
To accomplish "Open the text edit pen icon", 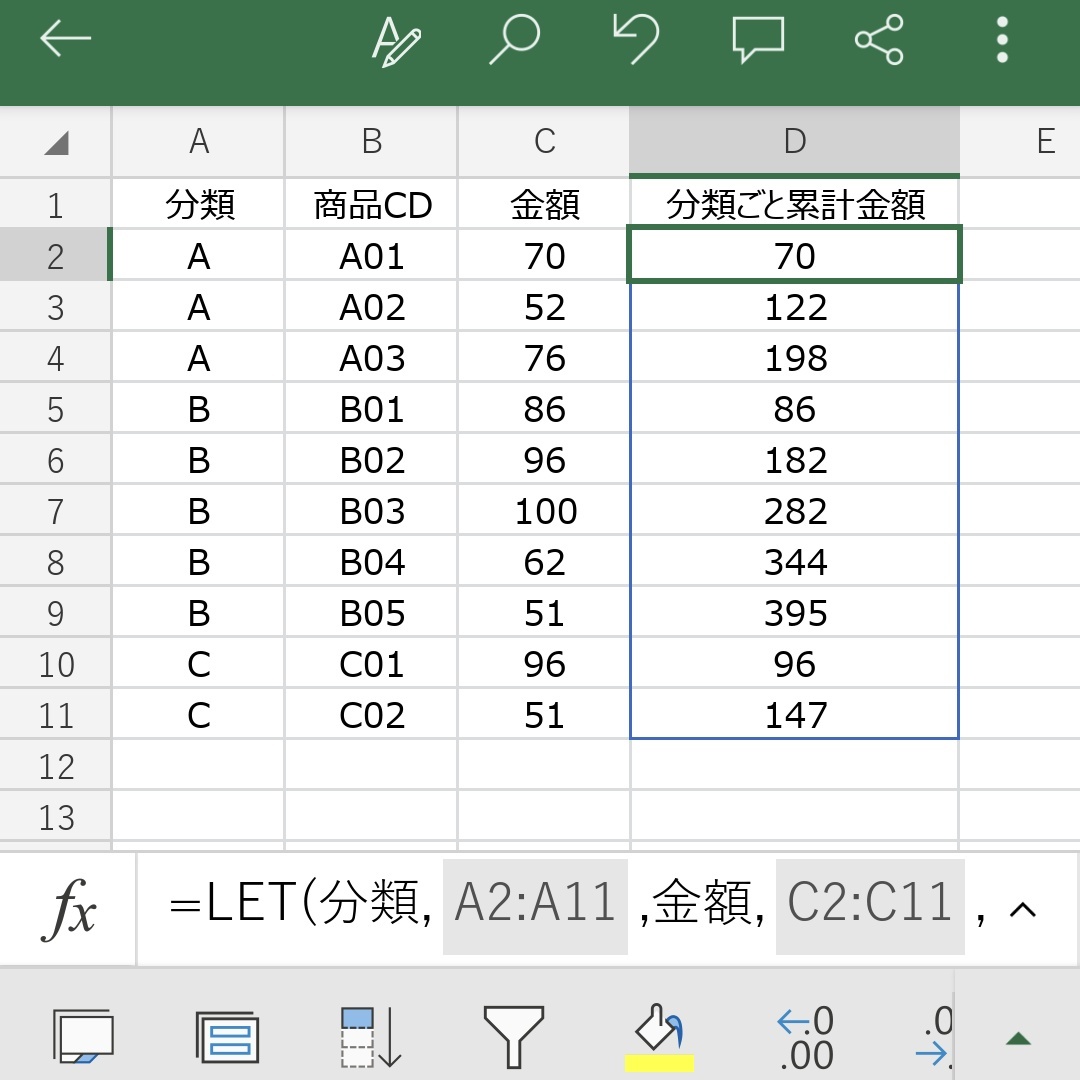I will click(x=396, y=41).
